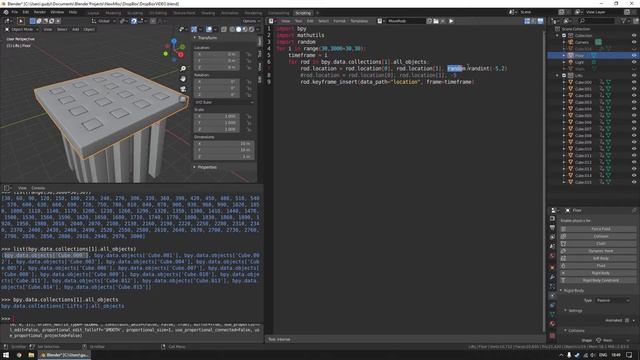Run the script with the play icon

click(451, 21)
